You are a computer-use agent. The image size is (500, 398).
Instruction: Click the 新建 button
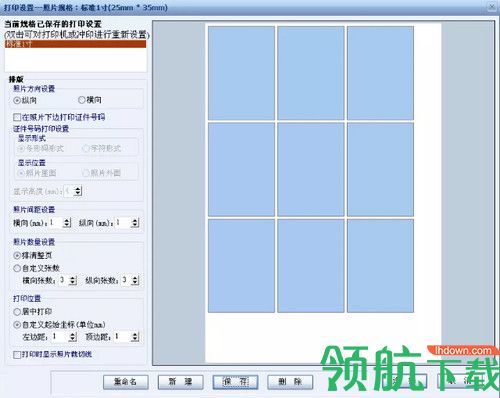click(180, 382)
